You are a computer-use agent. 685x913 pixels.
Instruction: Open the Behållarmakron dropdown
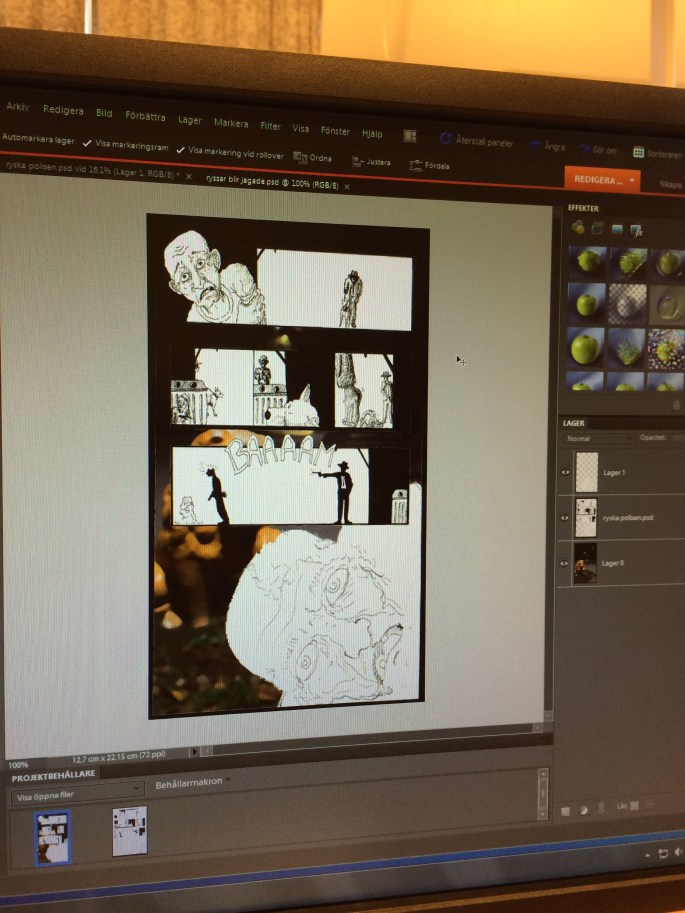point(193,784)
